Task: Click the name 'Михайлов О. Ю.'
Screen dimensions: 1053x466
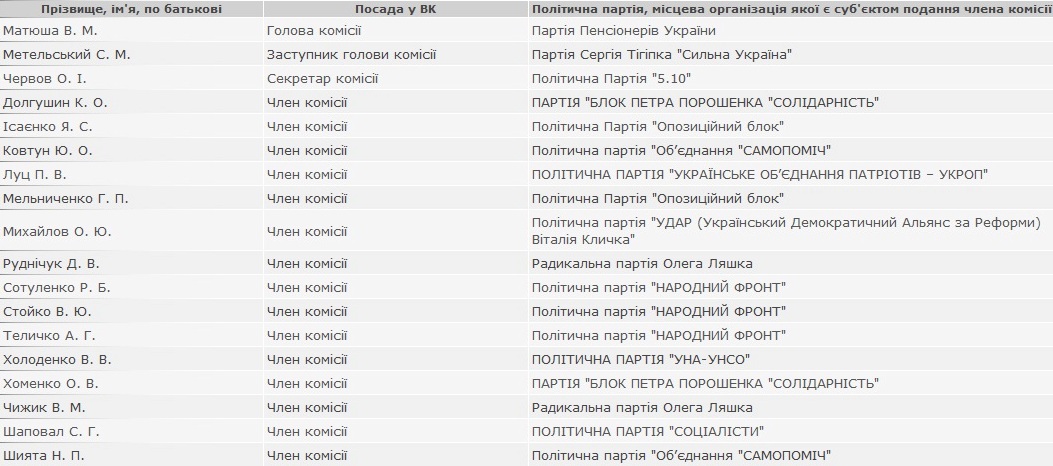Action: (x=57, y=231)
